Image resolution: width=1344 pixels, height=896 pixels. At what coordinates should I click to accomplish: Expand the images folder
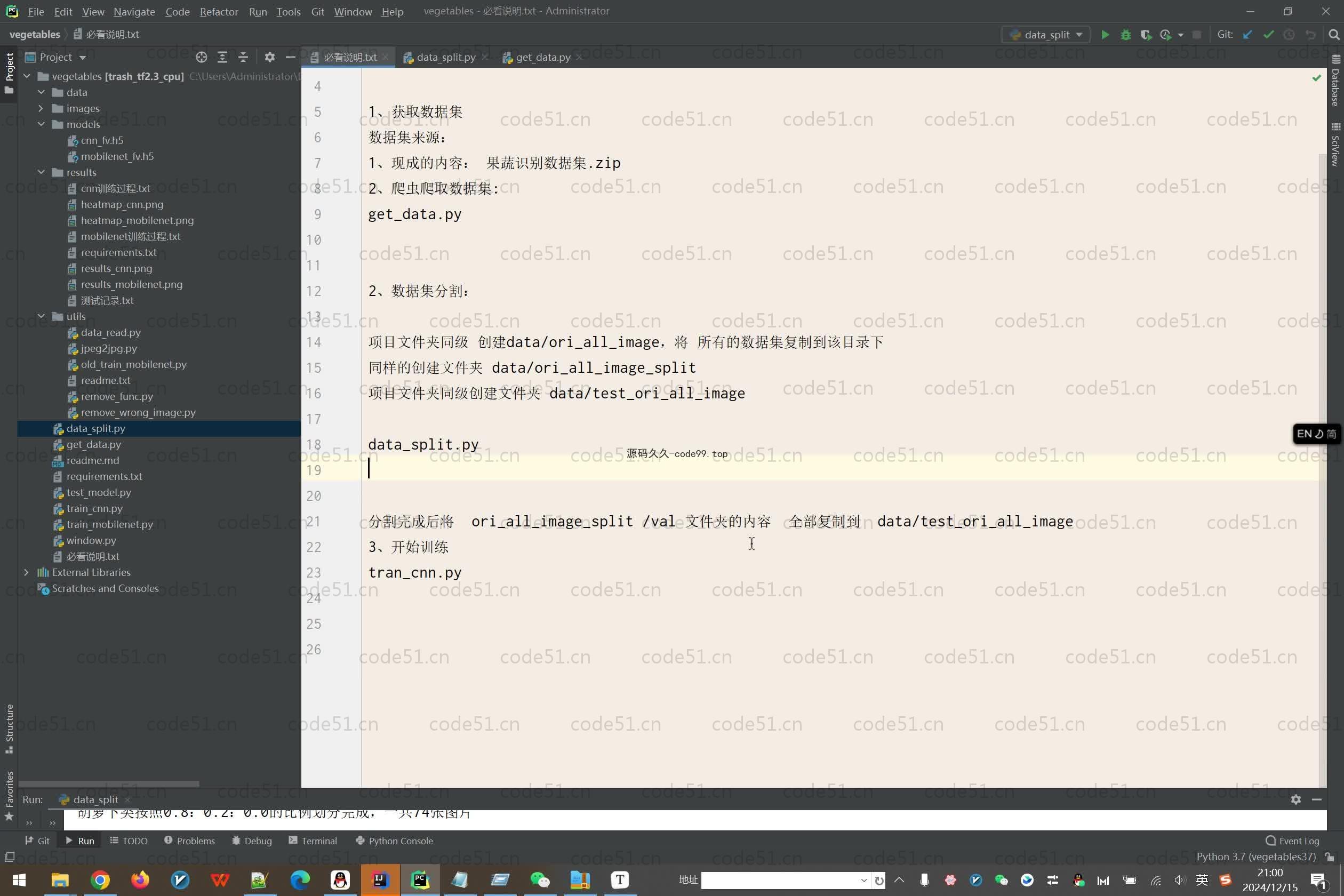point(41,108)
